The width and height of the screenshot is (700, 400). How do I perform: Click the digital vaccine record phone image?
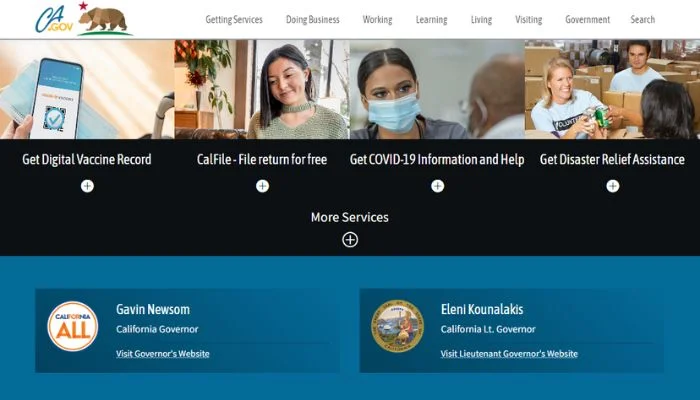click(87, 89)
